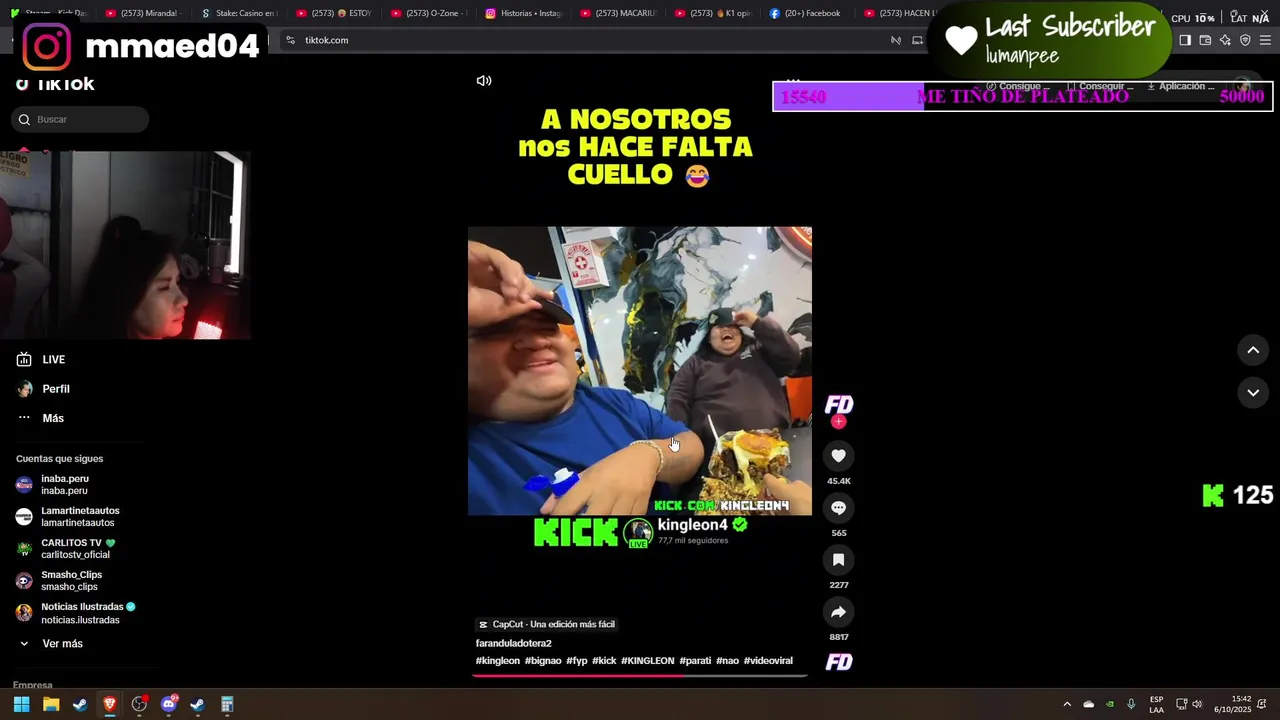The height and width of the screenshot is (720, 1280).
Task: Go to the next video with the down chevron
Action: pyautogui.click(x=1253, y=393)
